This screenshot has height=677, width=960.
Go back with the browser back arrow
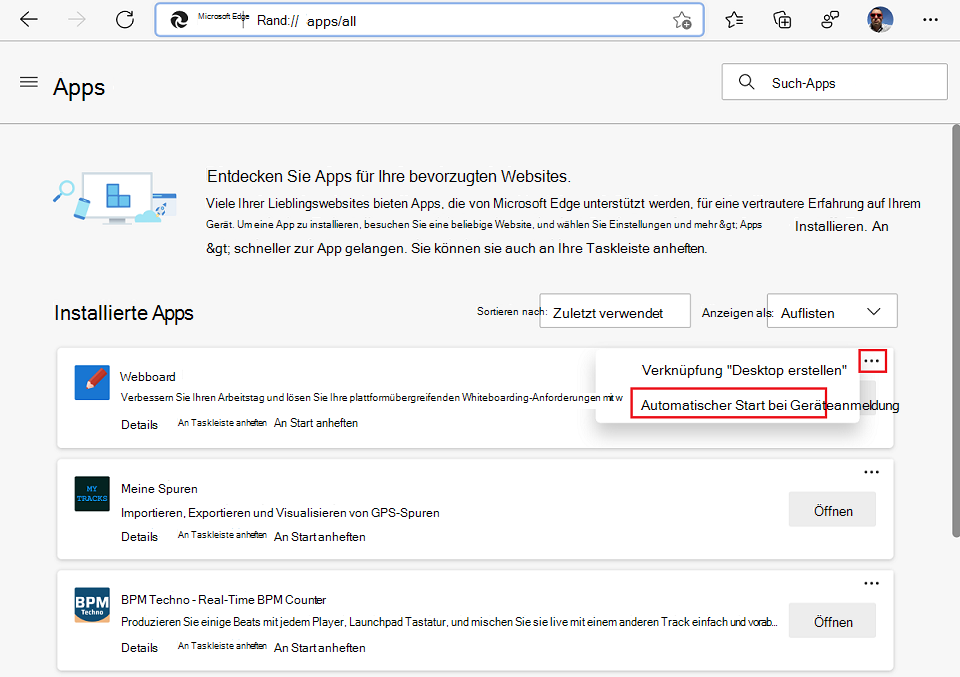(29, 20)
